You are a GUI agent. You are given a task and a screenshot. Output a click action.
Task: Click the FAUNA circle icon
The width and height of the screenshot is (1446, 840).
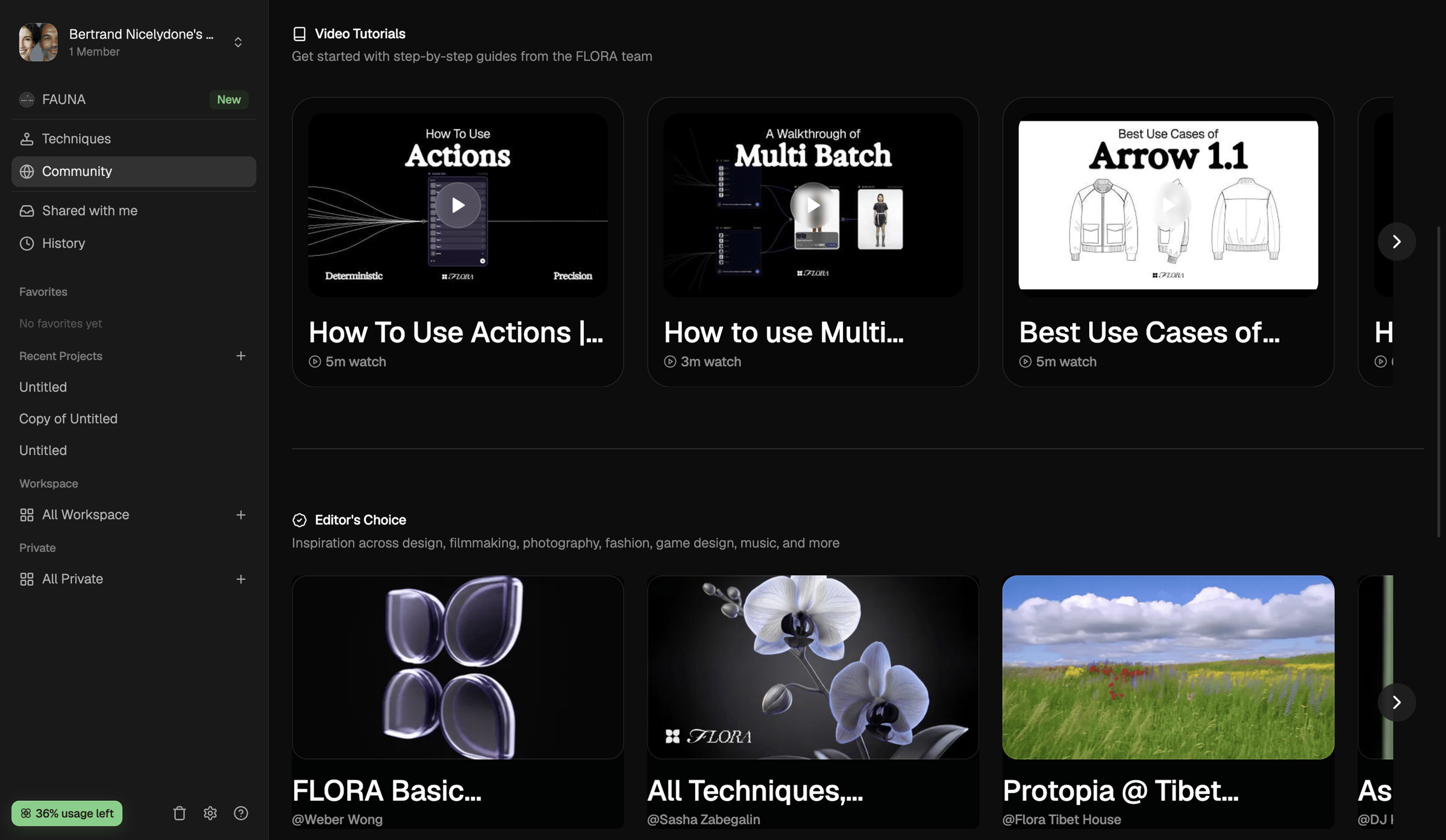click(27, 99)
